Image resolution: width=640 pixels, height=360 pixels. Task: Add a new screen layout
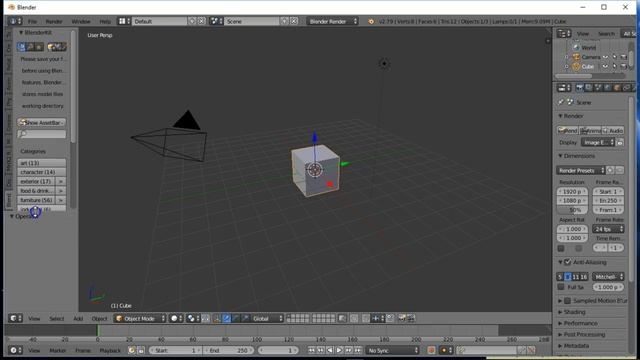click(x=192, y=21)
